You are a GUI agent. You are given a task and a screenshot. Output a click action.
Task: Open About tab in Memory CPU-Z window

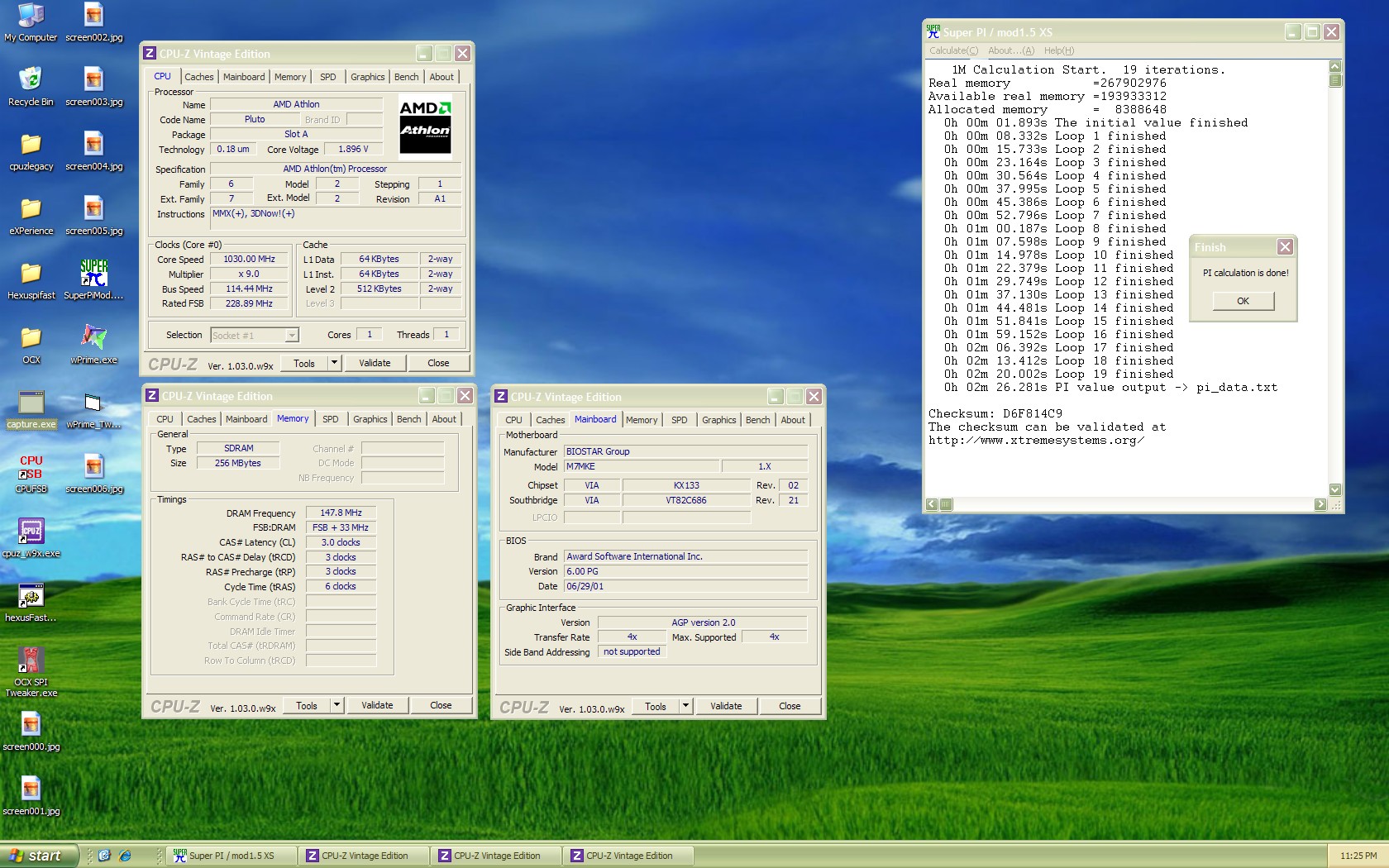tap(444, 419)
